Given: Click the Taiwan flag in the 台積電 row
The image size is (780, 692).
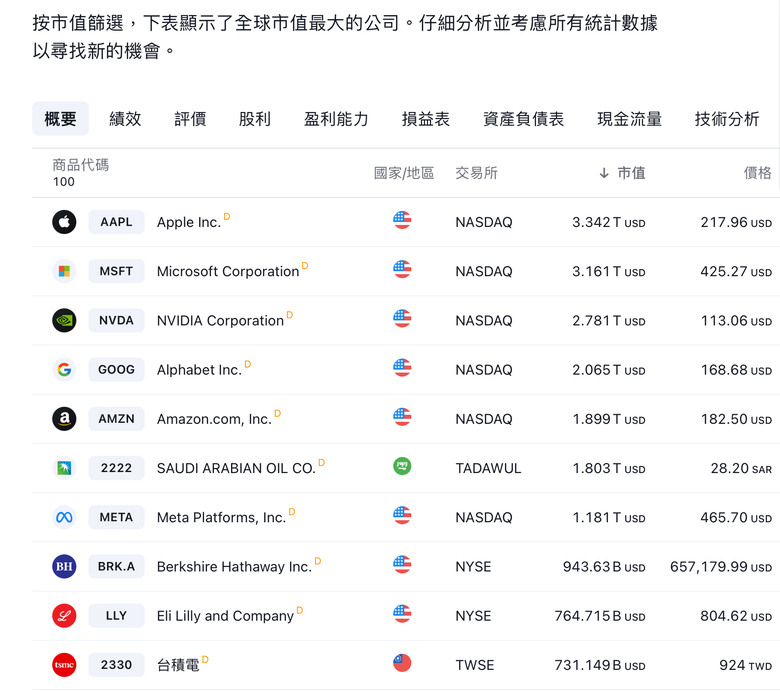Looking at the screenshot, I should tap(402, 663).
